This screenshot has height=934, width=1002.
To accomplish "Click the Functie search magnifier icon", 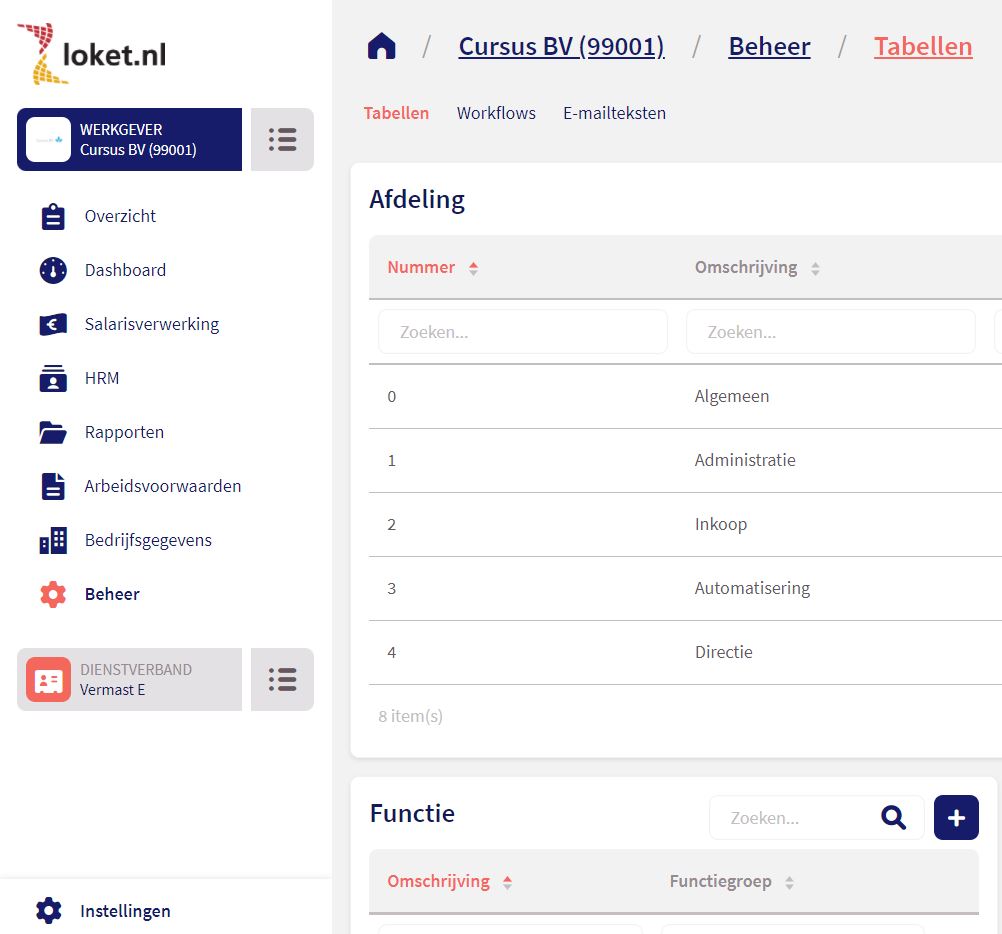I will click(x=893, y=818).
